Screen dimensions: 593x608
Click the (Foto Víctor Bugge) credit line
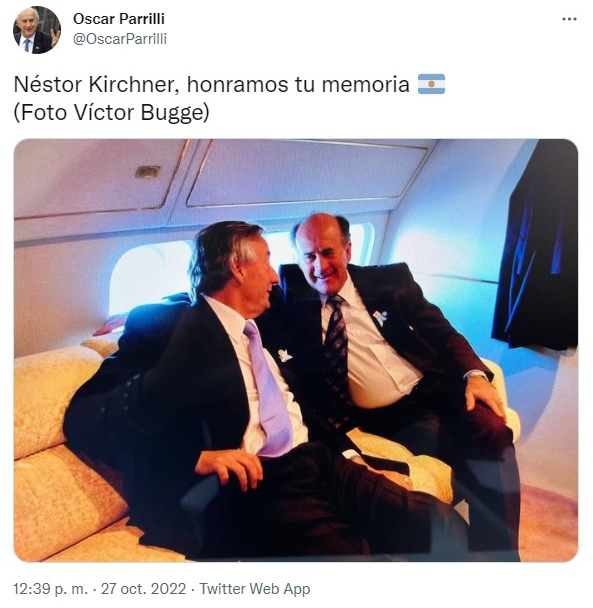tap(111, 113)
